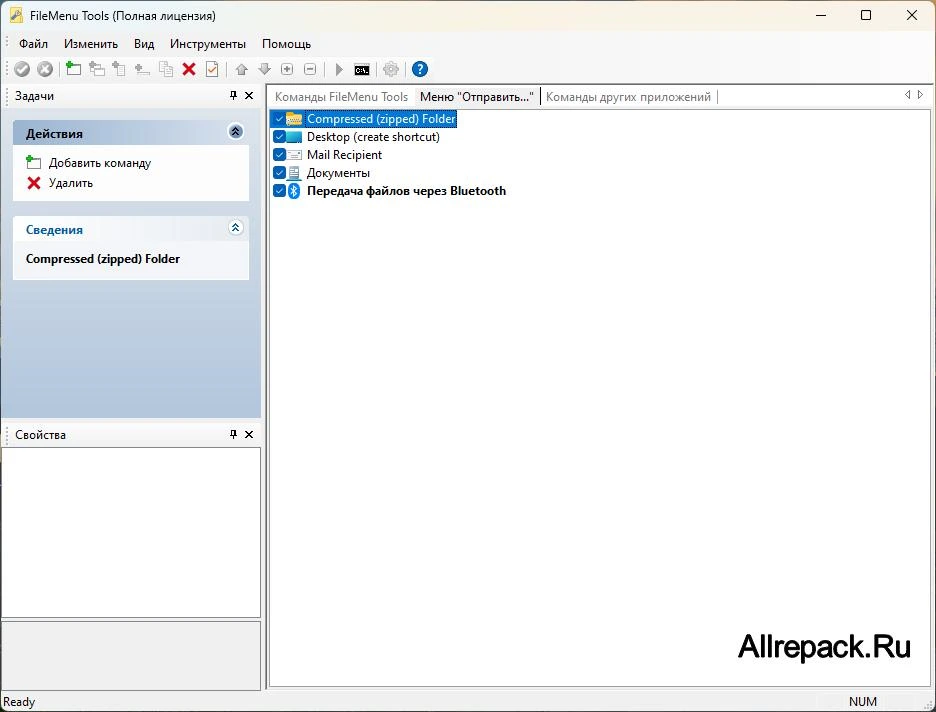Minimize the FileMenu Tools window

click(821, 16)
